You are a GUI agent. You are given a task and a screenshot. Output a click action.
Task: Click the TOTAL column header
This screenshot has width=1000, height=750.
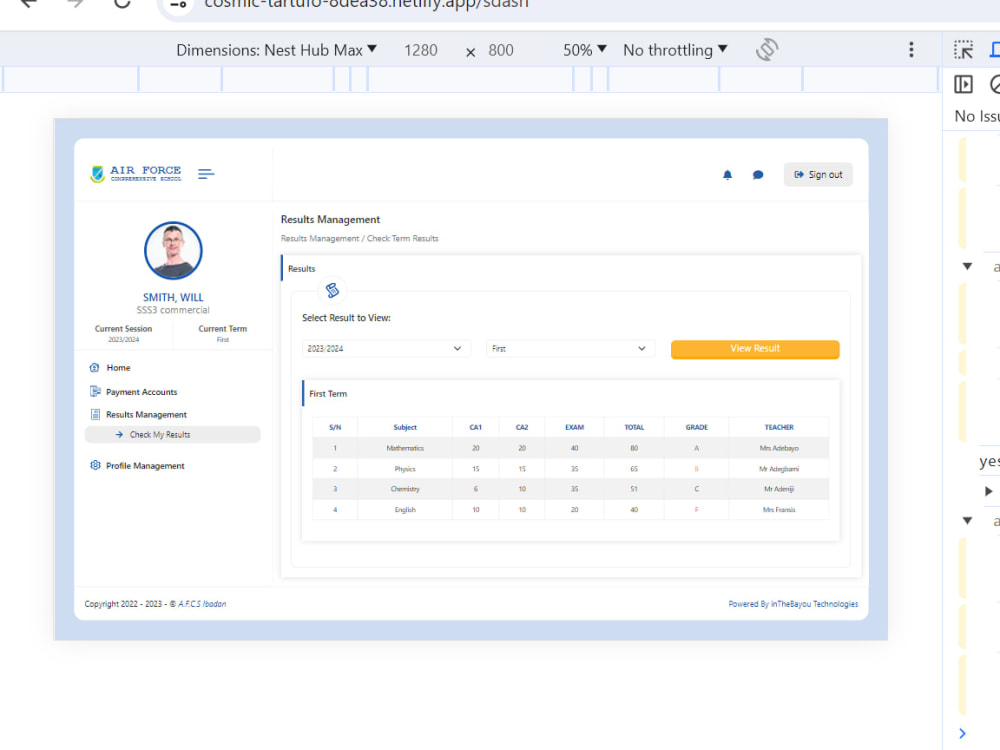[x=634, y=427]
